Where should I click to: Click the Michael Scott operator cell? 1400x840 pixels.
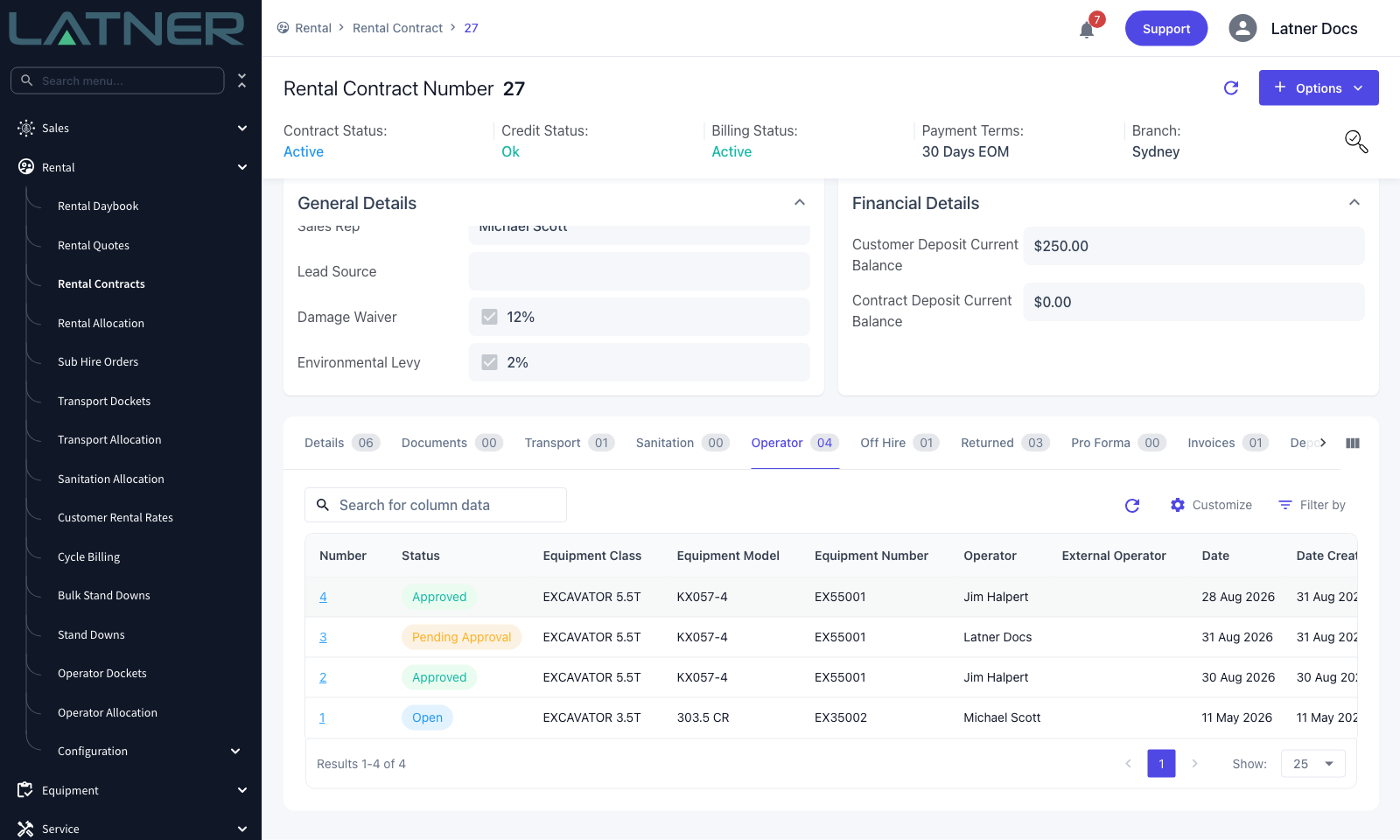pos(1002,717)
